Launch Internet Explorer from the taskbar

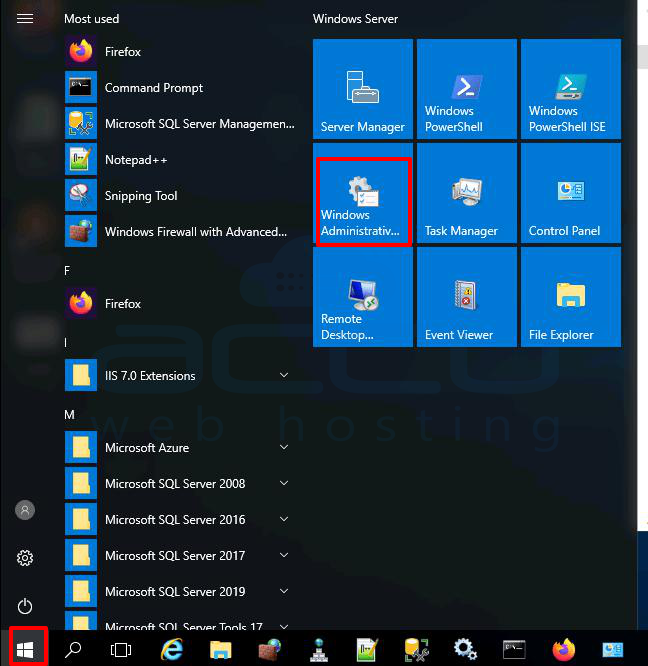tap(172, 649)
